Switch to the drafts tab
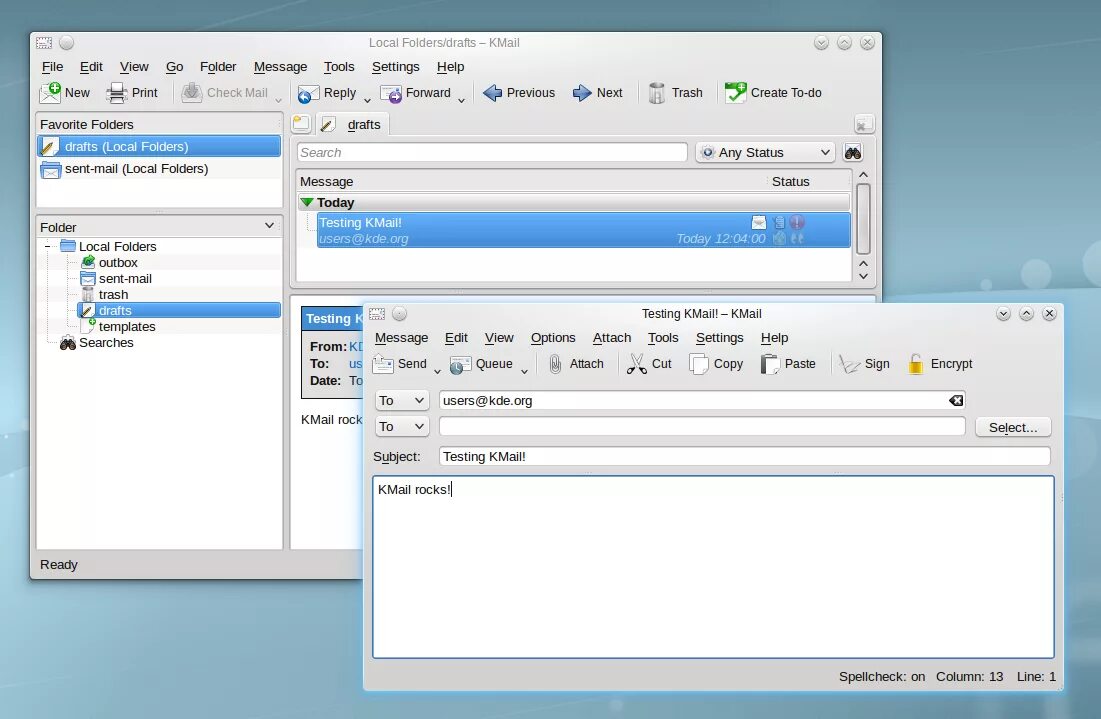 [352, 124]
